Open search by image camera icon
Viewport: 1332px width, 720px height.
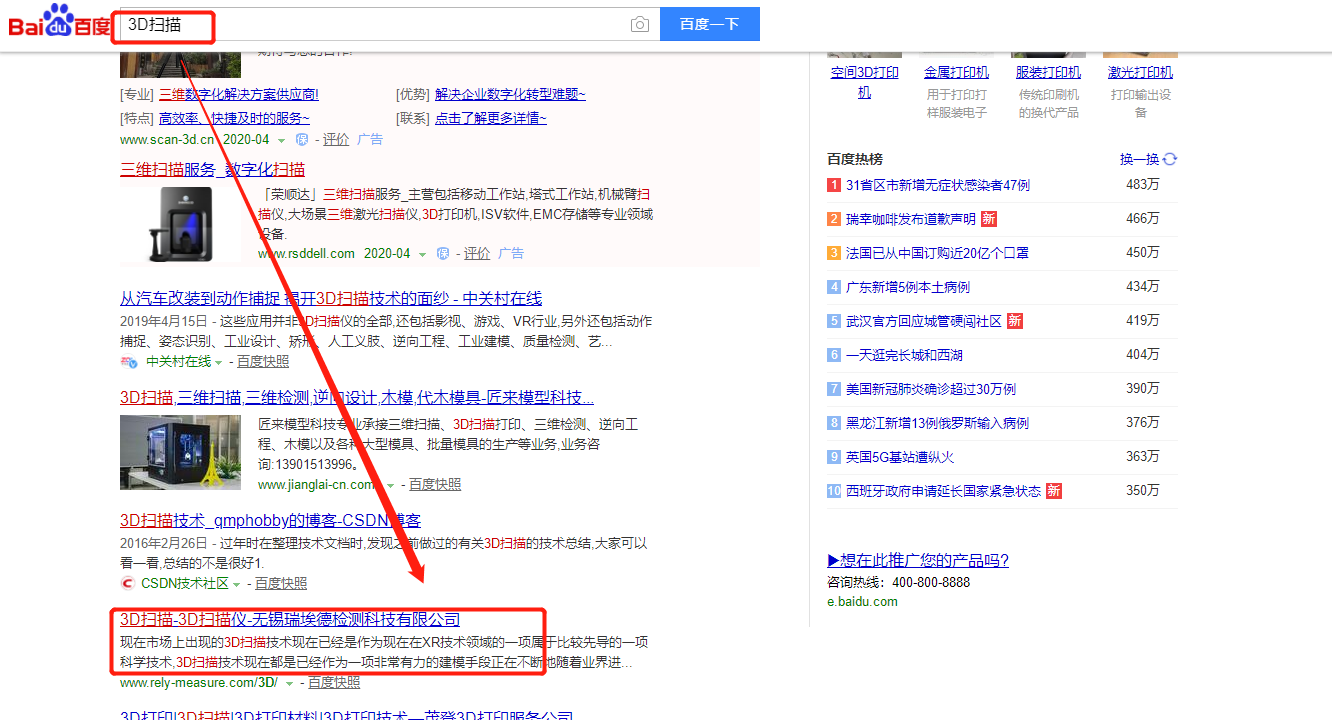click(639, 24)
